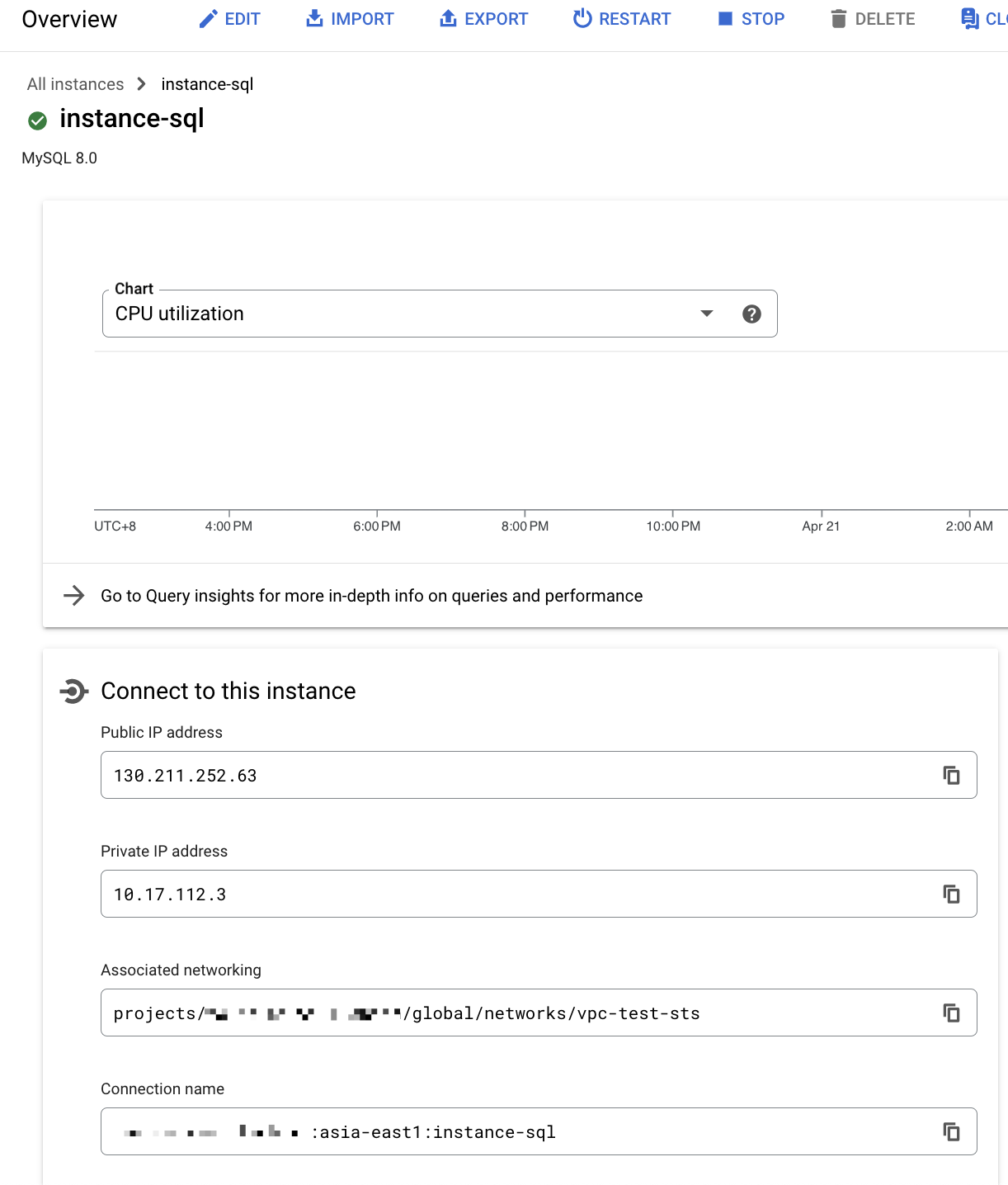Click the Query insights arrow icon
Image resolution: width=1008 pixels, height=1185 pixels.
pos(74,596)
